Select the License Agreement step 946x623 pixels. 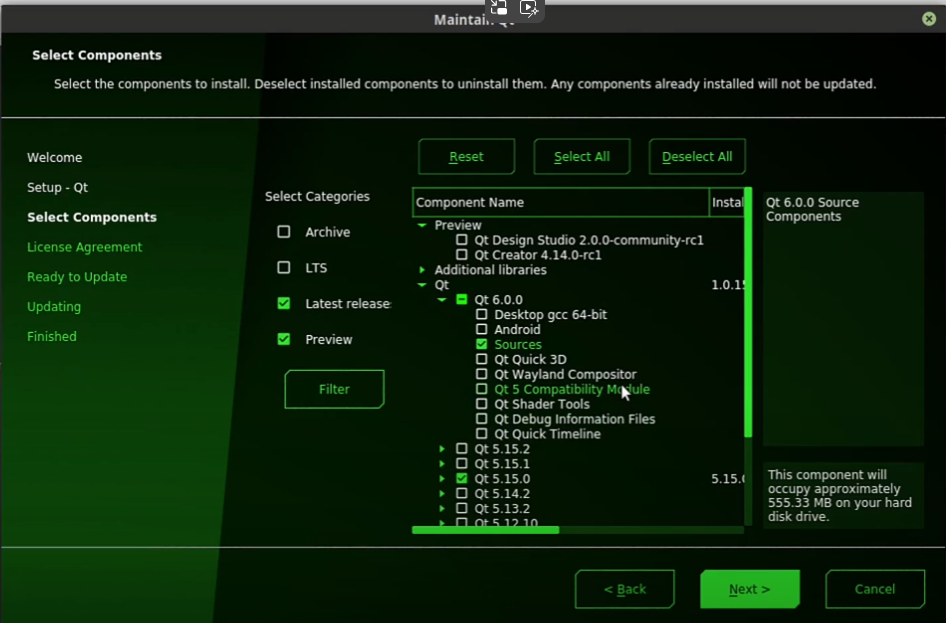point(84,247)
